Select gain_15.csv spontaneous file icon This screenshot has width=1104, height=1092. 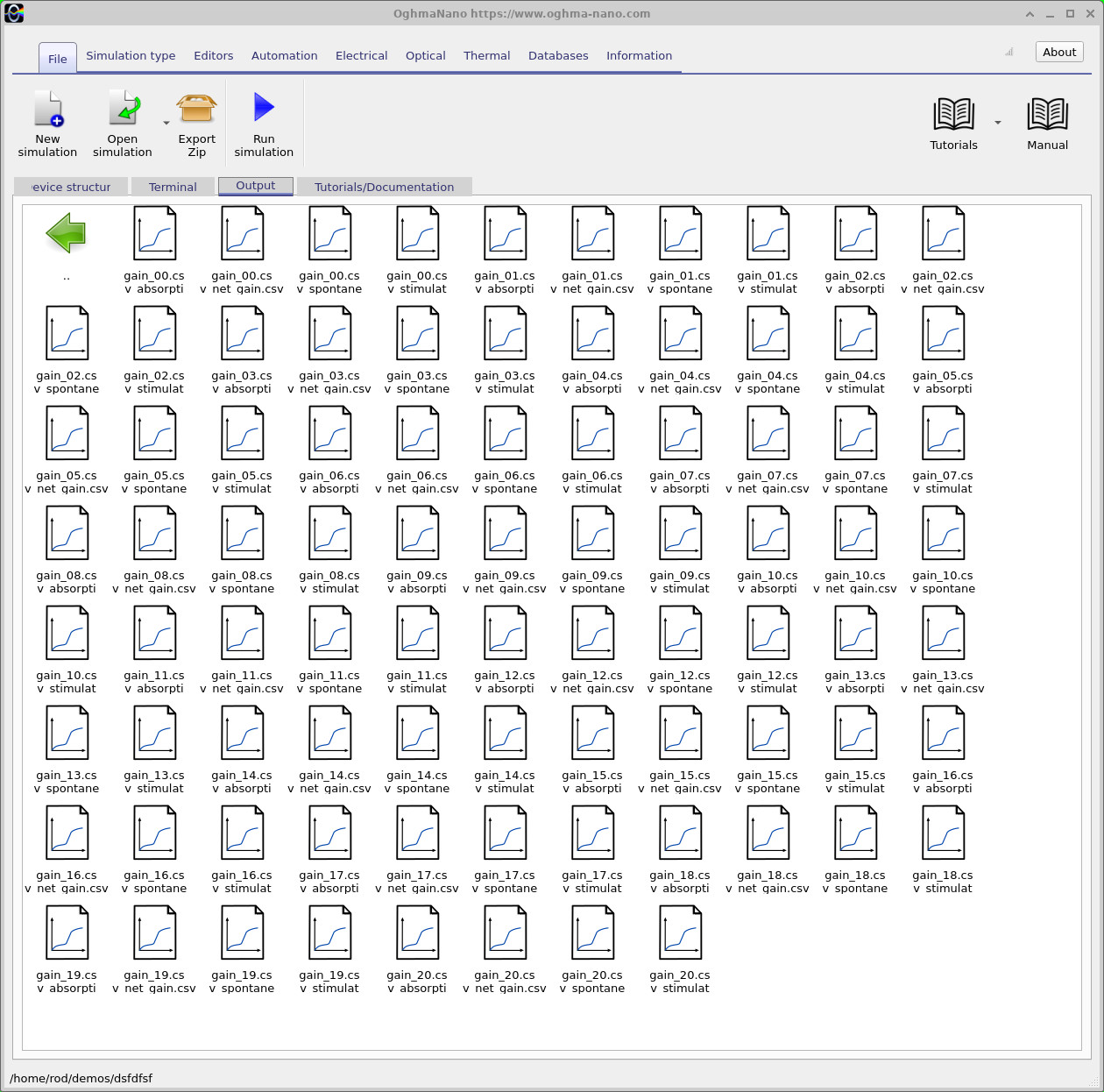pyautogui.click(x=768, y=733)
